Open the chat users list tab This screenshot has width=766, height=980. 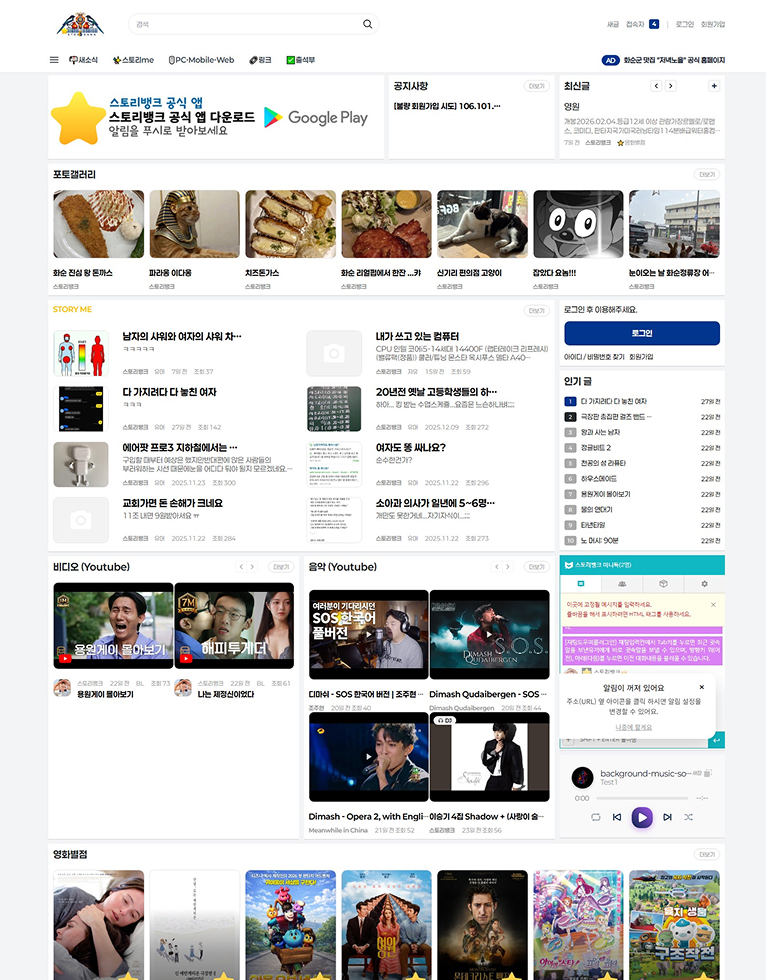622,583
